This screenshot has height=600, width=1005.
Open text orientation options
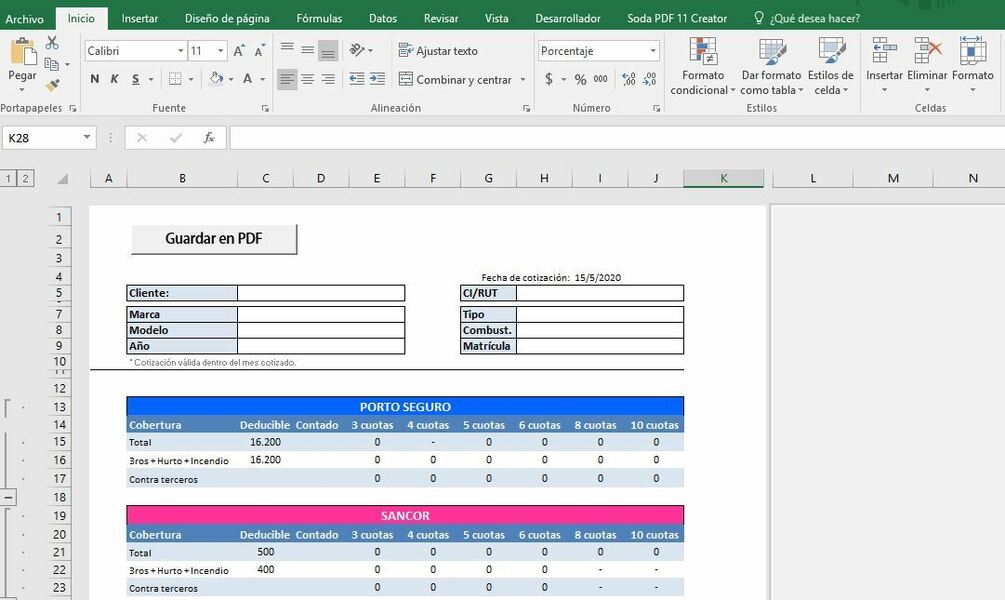pyautogui.click(x=361, y=50)
